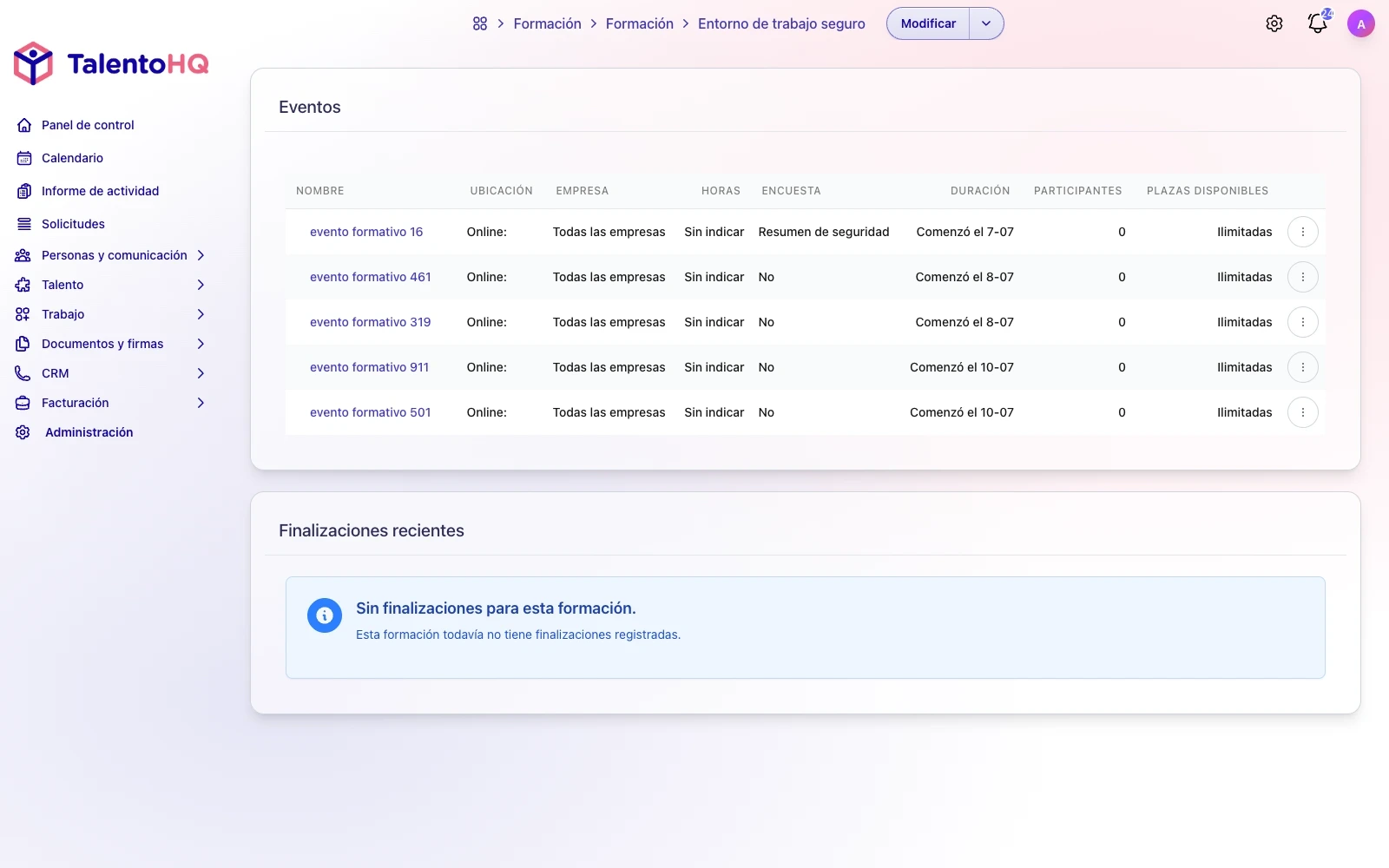Open Calendario in sidebar
This screenshot has width=1389, height=868.
[x=72, y=158]
